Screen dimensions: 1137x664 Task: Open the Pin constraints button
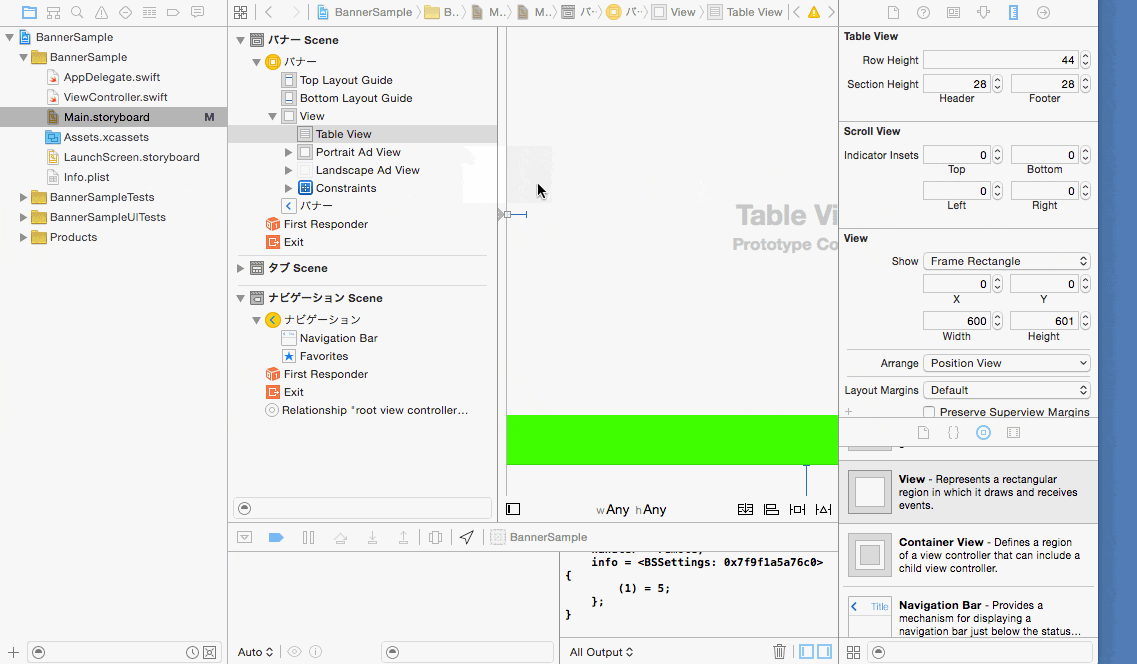click(798, 510)
